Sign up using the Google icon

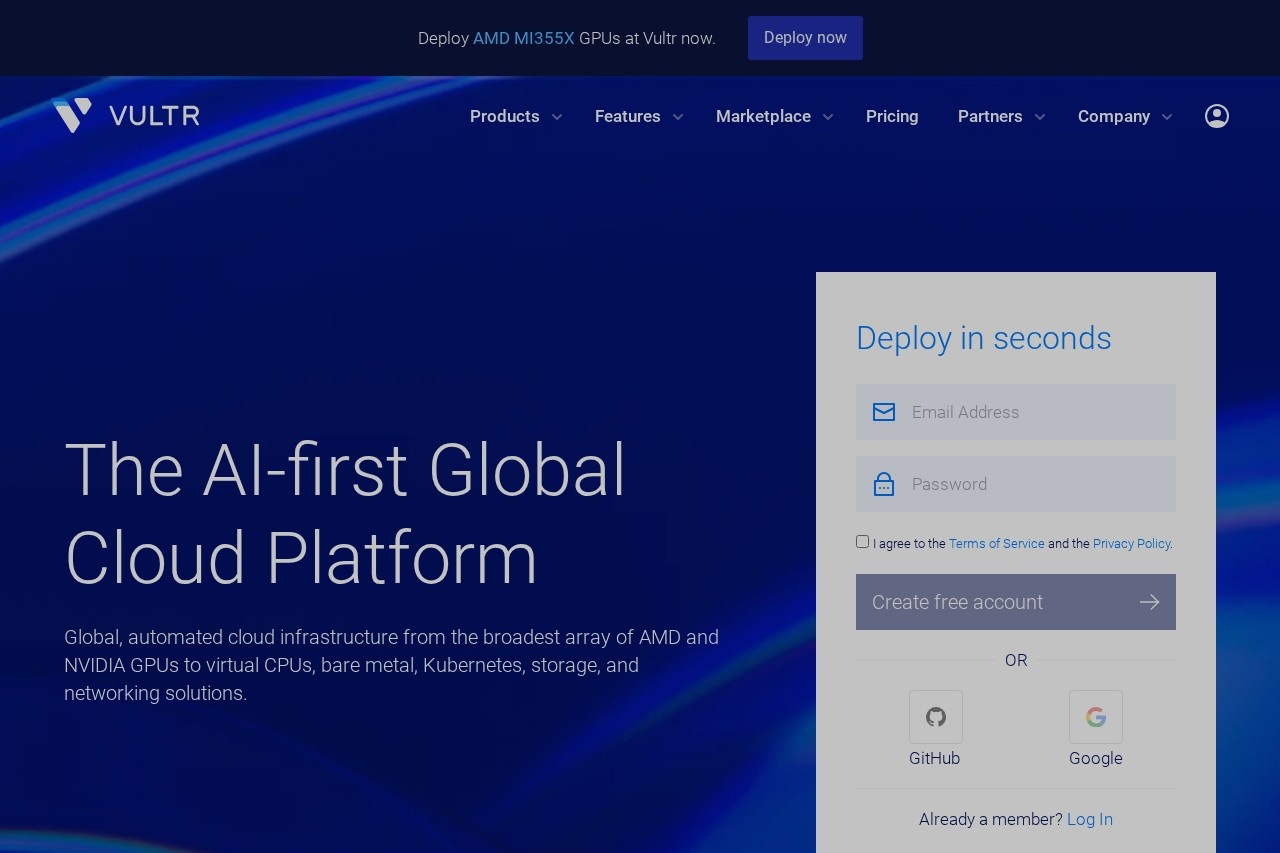point(1095,717)
